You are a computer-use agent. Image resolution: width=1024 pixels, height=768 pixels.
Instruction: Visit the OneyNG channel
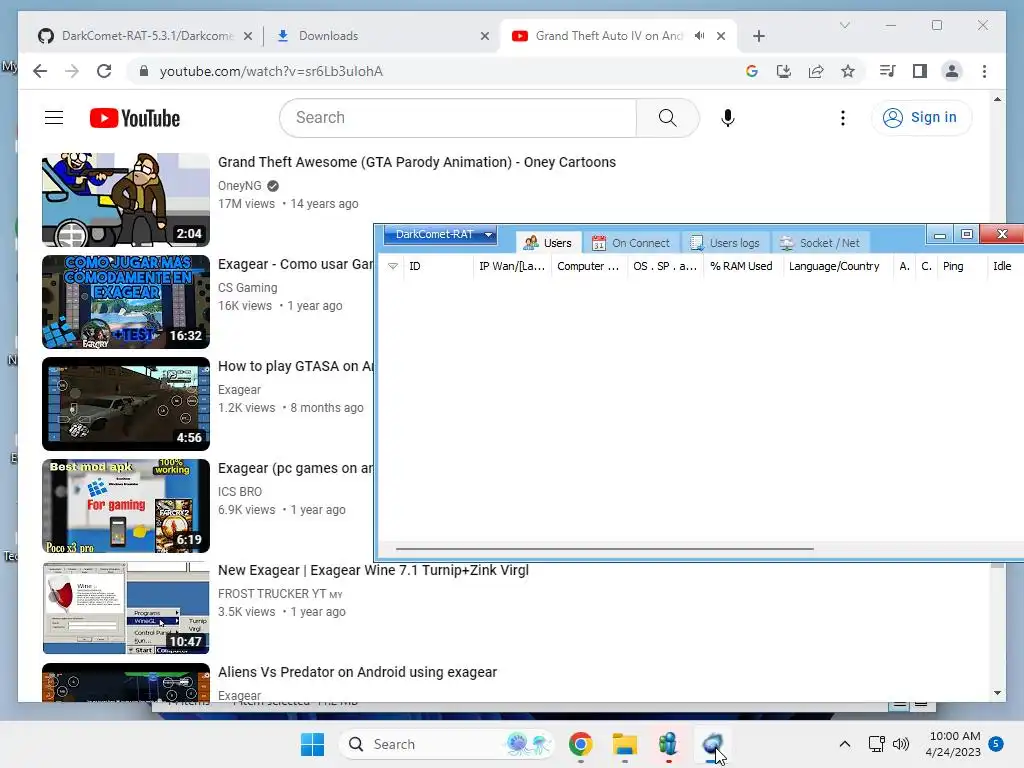(240, 185)
